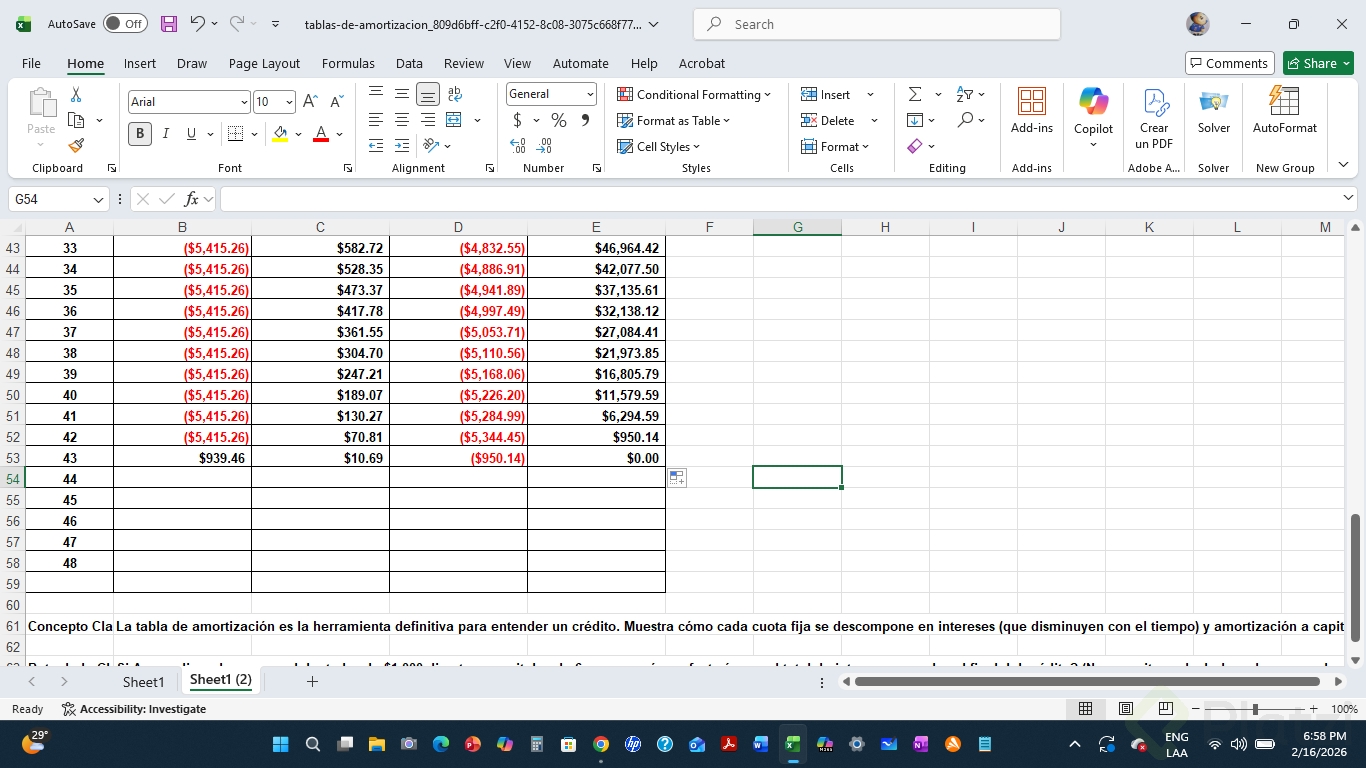1366x768 pixels.
Task: Click the Share button
Action: pos(1318,63)
